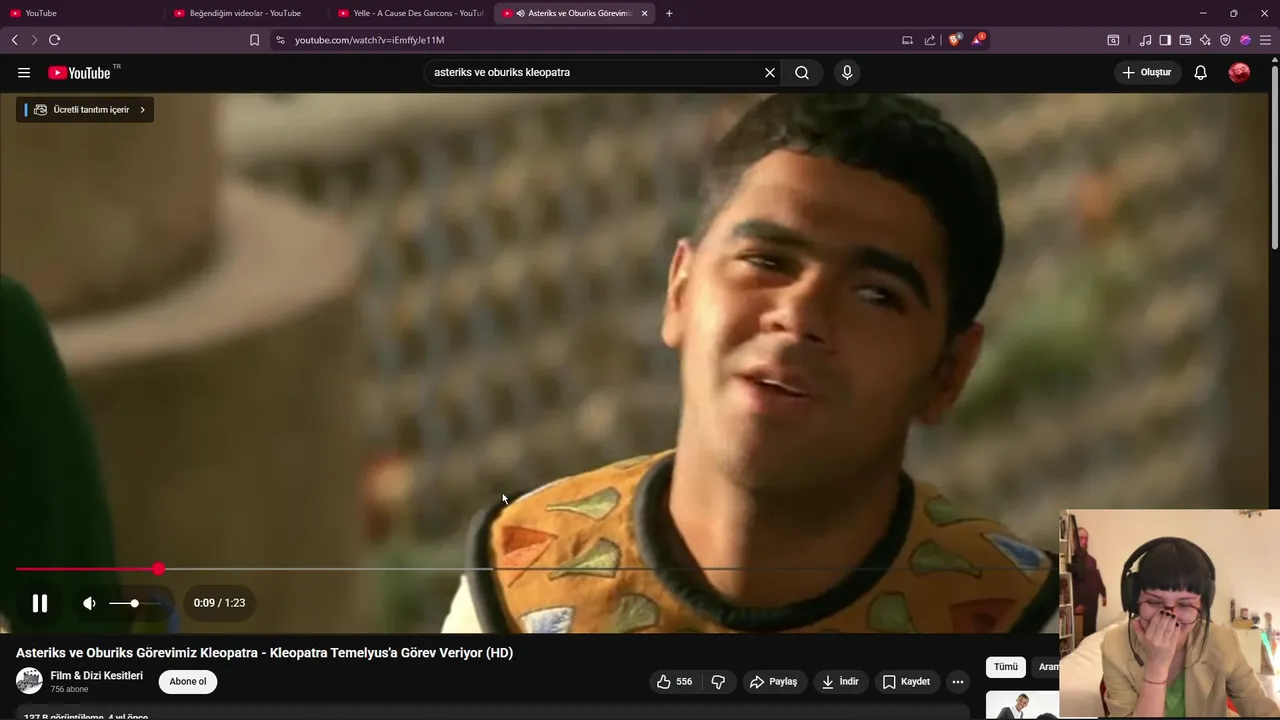
Task: Open Brave Rewards triangle icon
Action: pos(978,40)
